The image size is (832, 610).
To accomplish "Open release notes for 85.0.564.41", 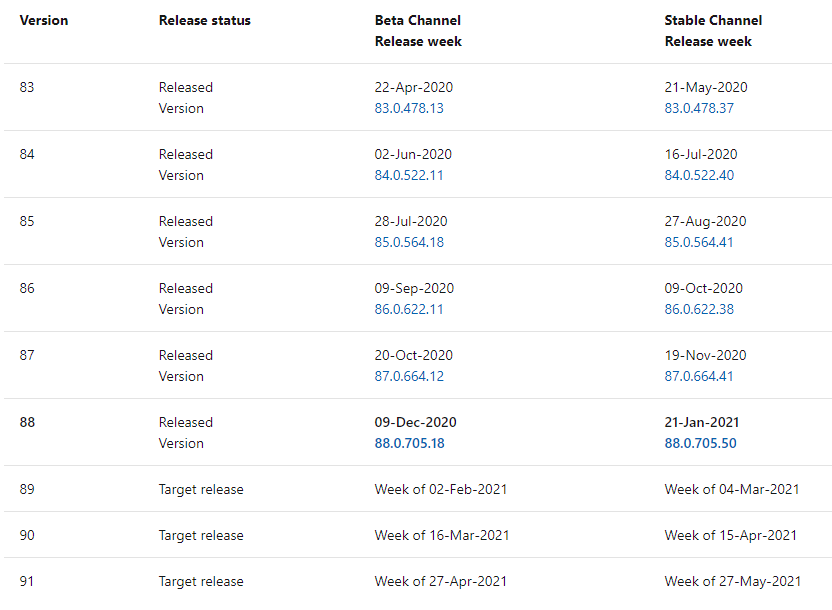I will point(699,242).
